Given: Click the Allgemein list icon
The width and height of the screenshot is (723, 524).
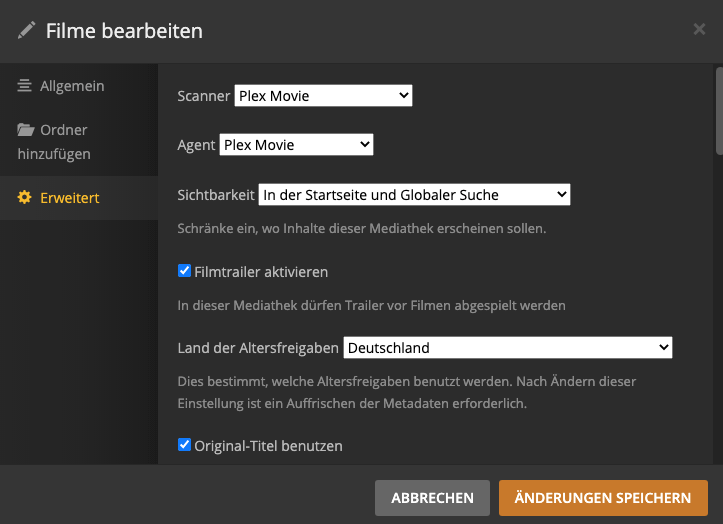Looking at the screenshot, I should [x=24, y=87].
